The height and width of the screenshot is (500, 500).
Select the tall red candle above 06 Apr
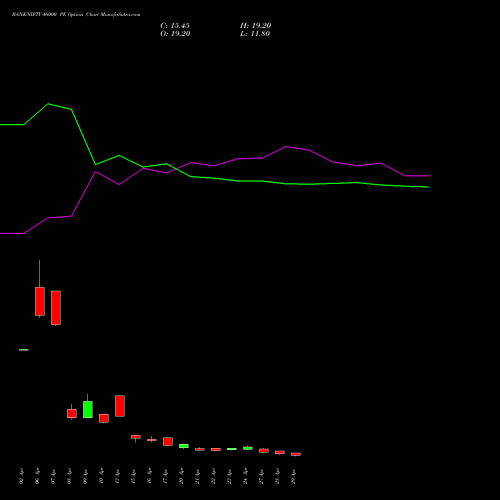click(x=40, y=301)
